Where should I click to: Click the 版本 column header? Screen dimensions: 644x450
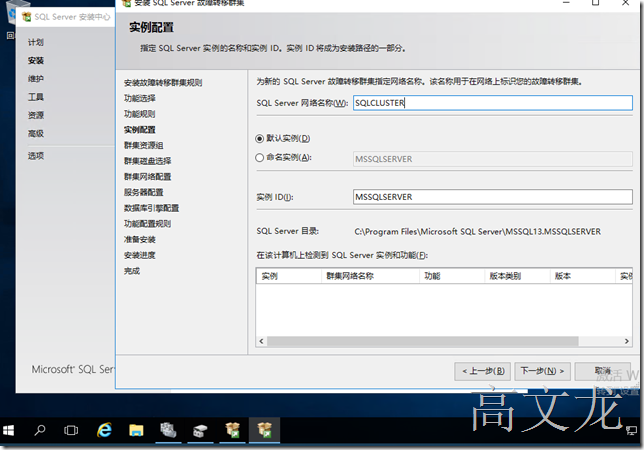tap(582, 276)
